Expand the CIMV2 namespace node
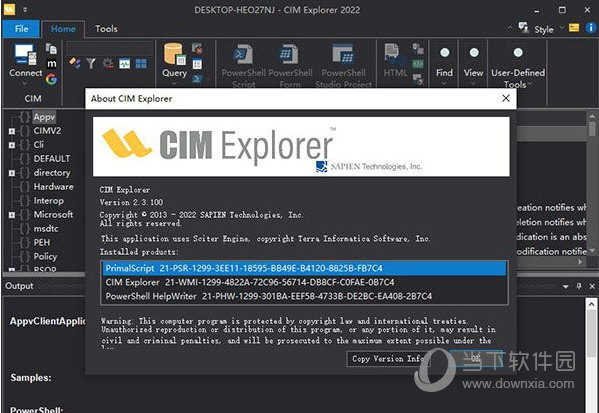This screenshot has height=413, width=599. [x=12, y=131]
